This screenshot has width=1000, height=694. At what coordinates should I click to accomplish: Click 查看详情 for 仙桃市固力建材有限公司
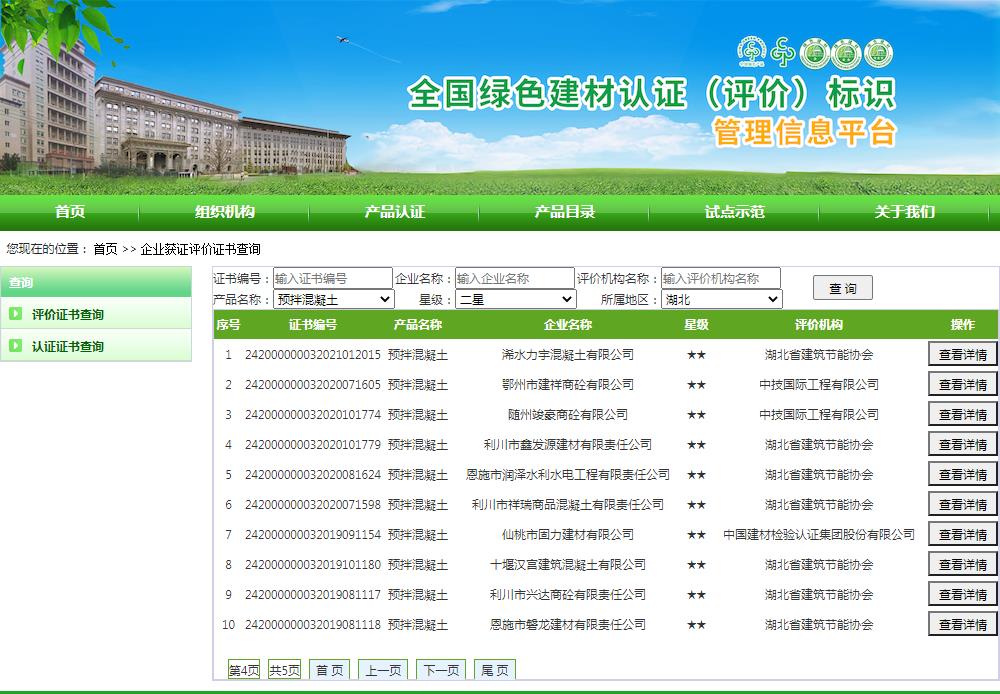tap(962, 534)
